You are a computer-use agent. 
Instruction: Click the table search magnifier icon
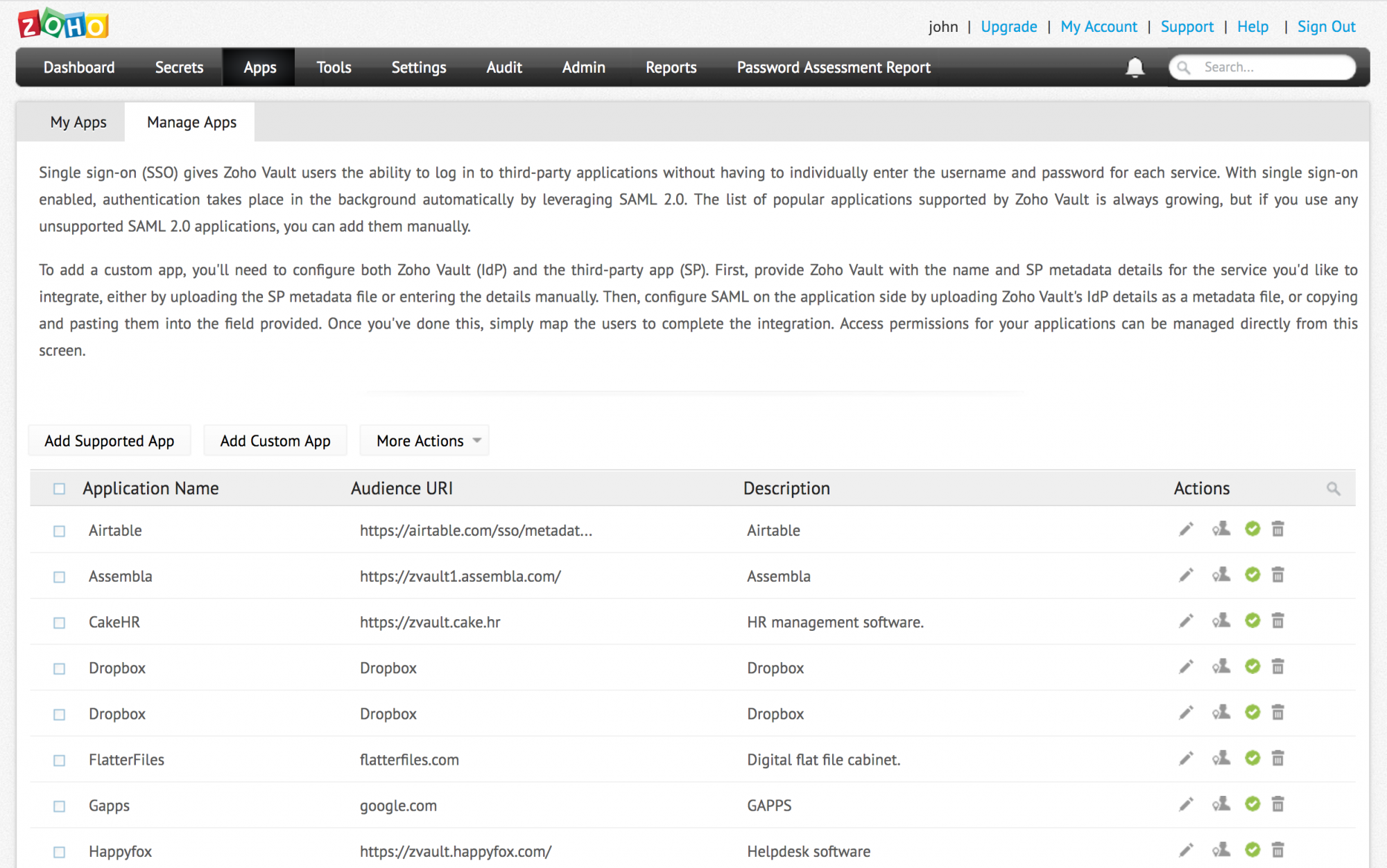1333,489
